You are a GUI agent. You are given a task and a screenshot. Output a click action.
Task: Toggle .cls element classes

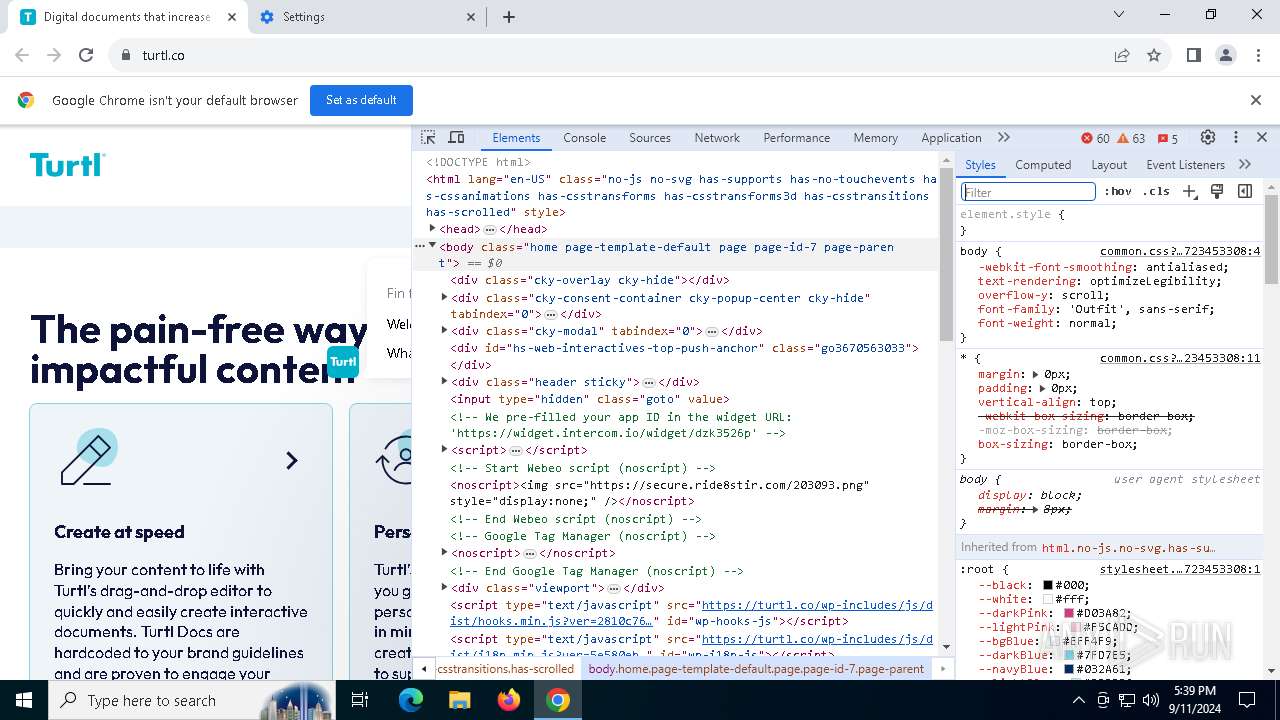pos(1157,192)
